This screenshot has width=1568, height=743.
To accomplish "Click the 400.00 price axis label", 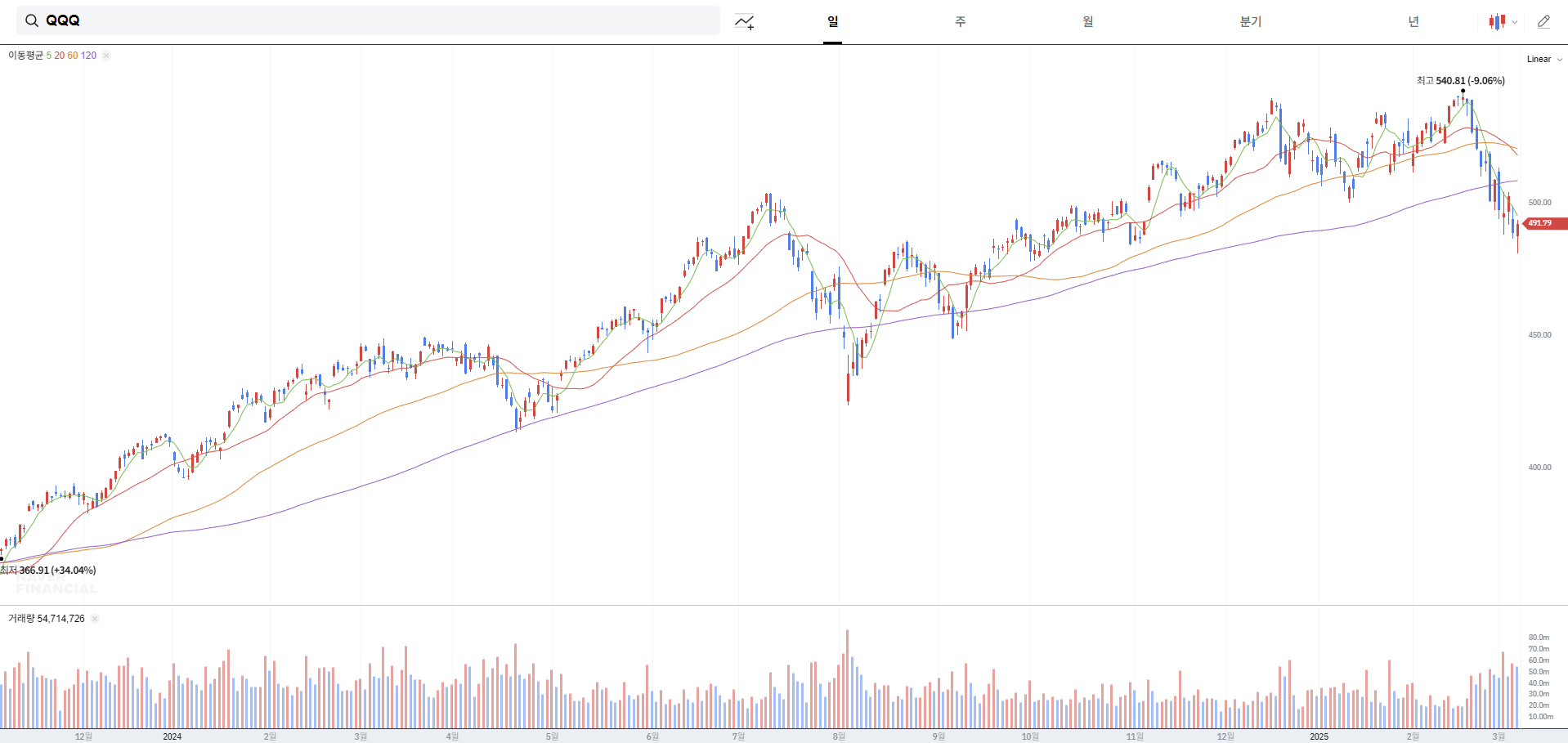I will pyautogui.click(x=1540, y=468).
